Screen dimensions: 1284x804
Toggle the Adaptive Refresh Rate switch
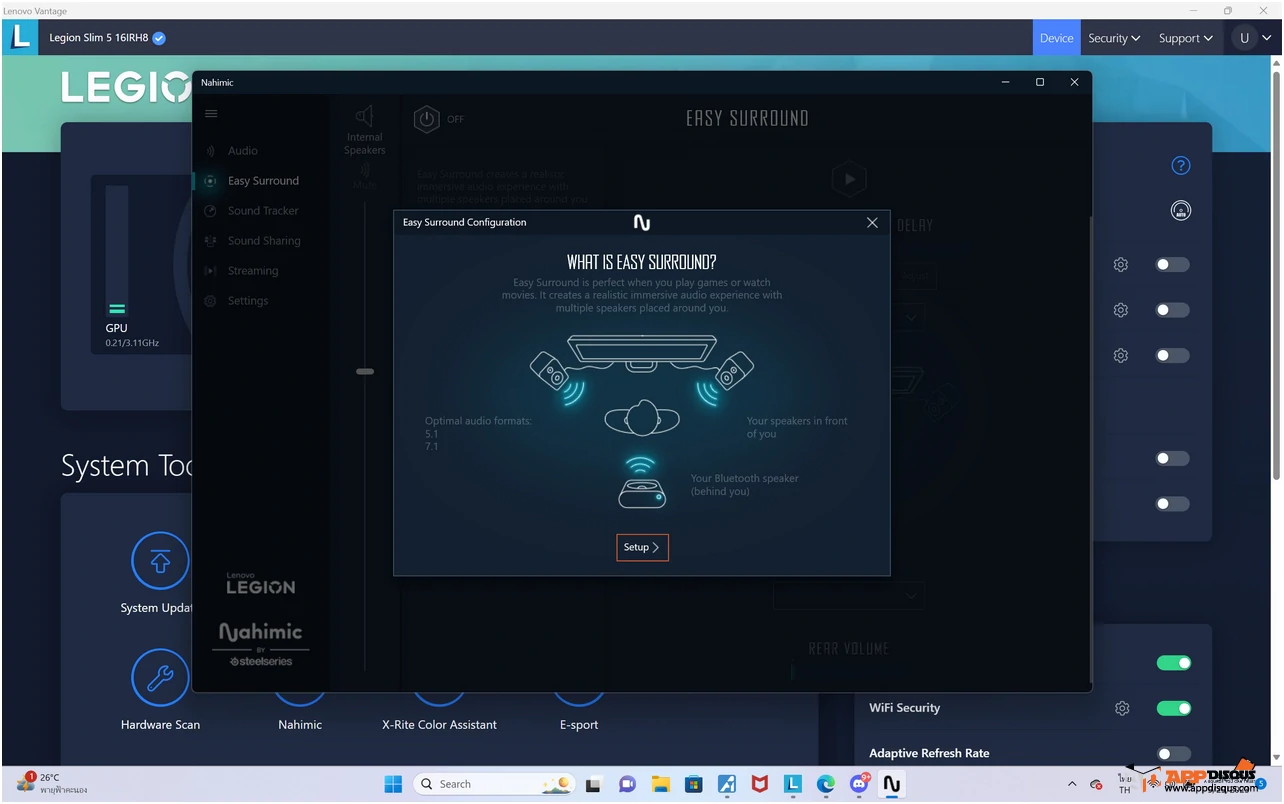[1174, 754]
